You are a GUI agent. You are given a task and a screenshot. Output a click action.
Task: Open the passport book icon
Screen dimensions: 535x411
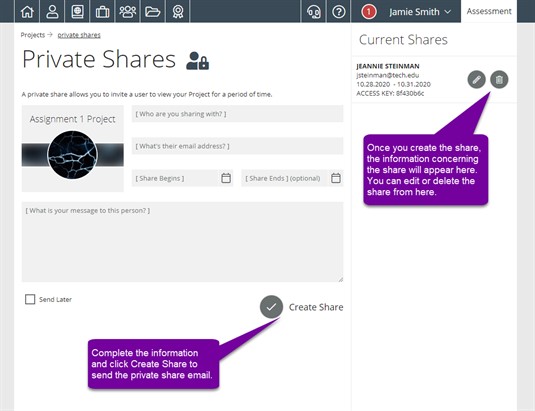77,12
